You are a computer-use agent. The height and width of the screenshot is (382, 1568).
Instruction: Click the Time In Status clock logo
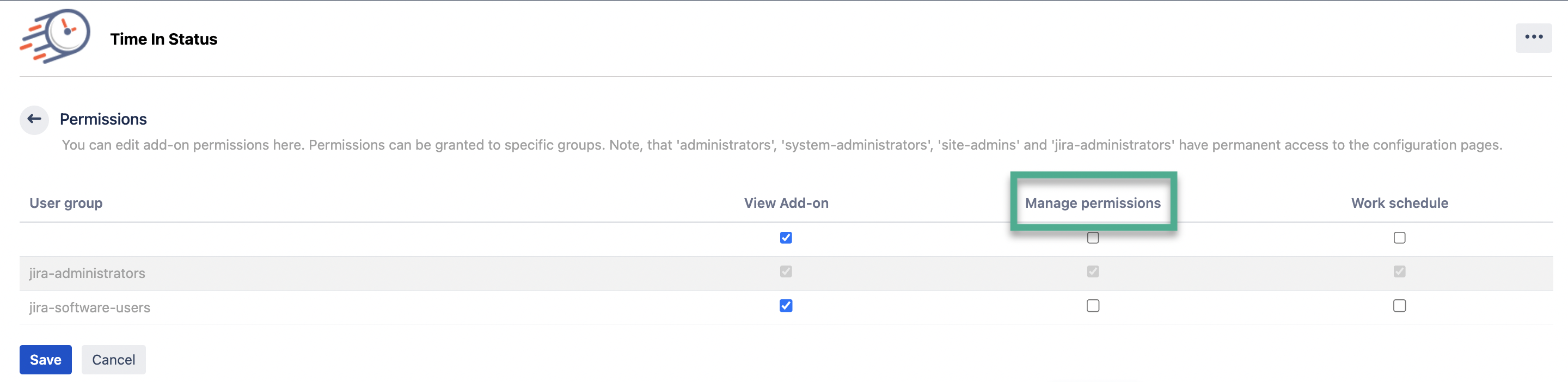56,36
